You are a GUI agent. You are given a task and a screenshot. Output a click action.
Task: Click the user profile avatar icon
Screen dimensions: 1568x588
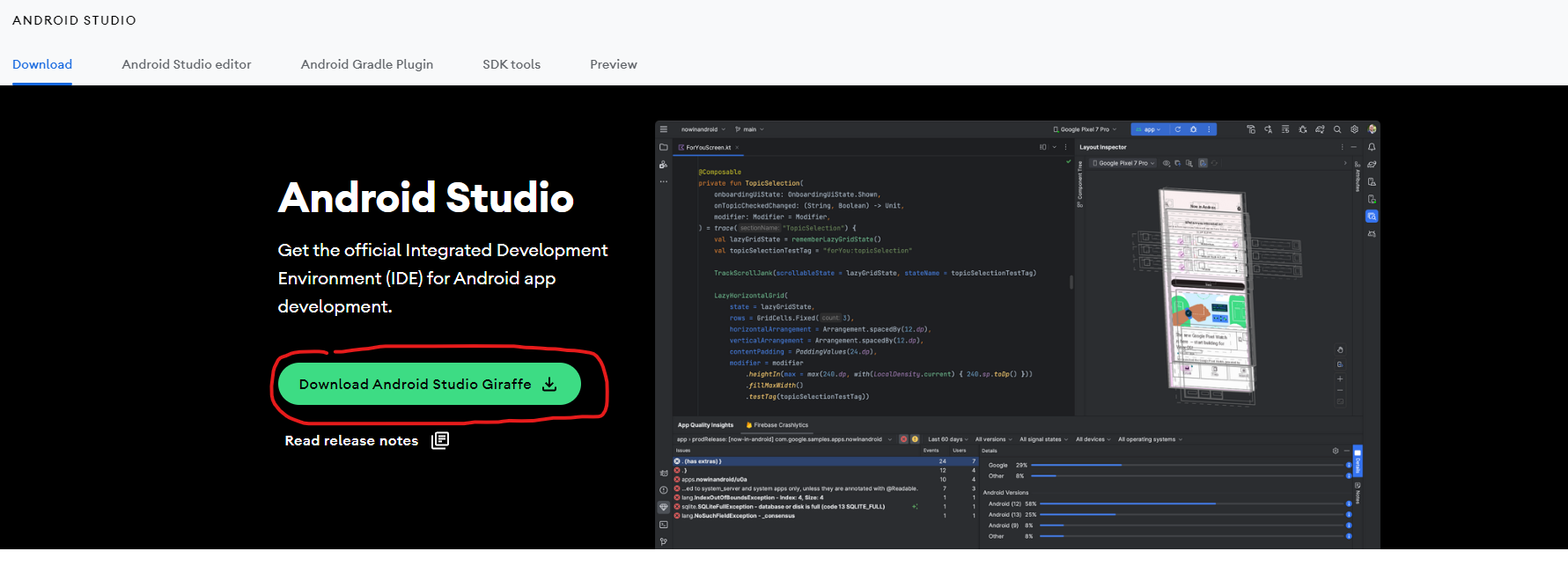pyautogui.click(x=1372, y=129)
